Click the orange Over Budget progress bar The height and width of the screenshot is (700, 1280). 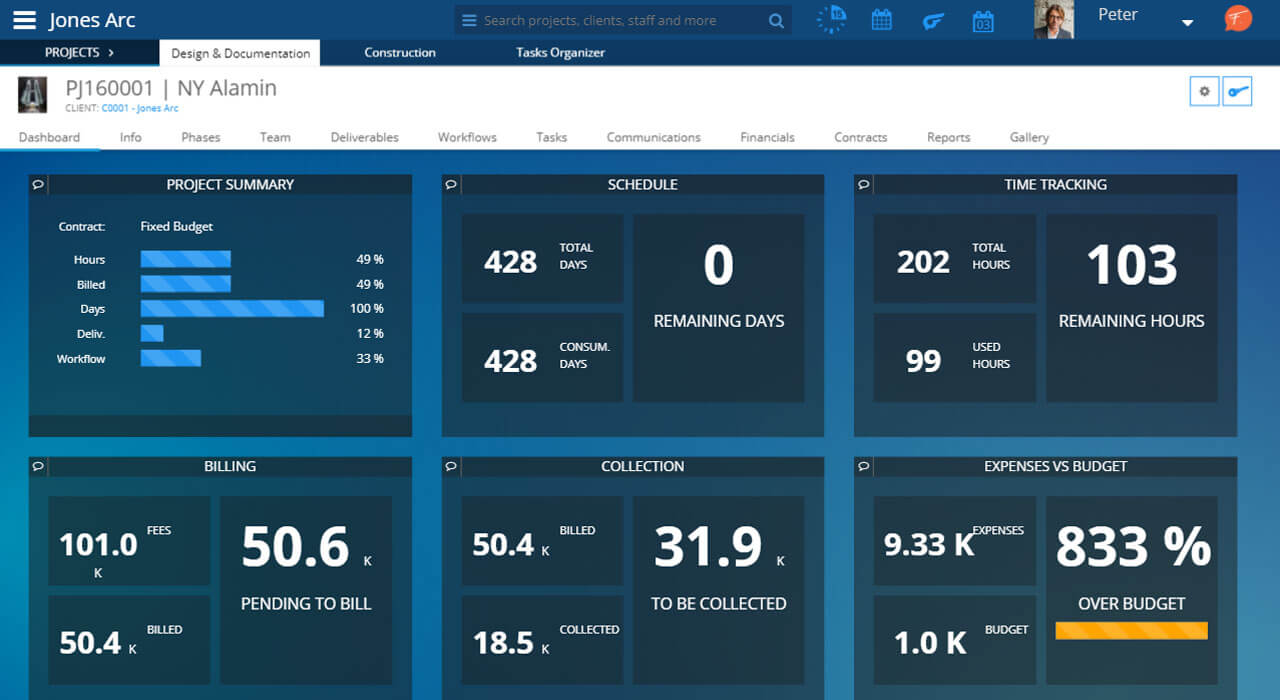pos(1131,631)
